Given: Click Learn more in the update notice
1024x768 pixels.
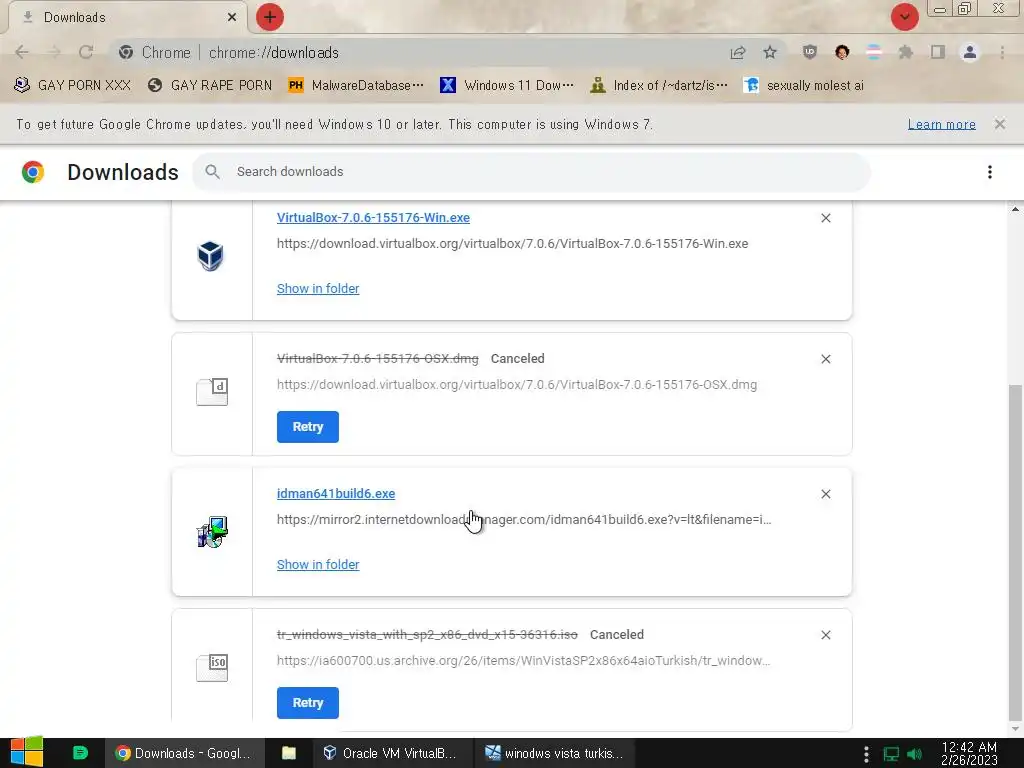Looking at the screenshot, I should (x=941, y=124).
